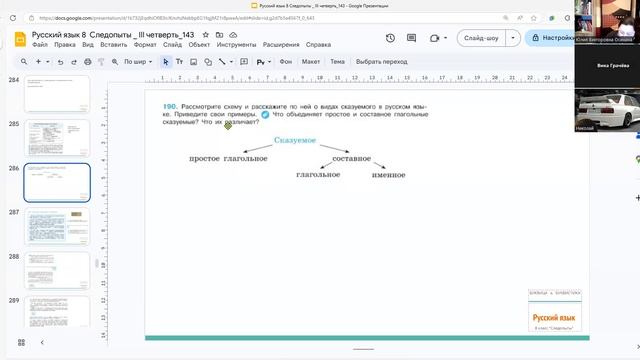Select slide 287 thumbnail
The width and height of the screenshot is (640, 360).
point(57,227)
